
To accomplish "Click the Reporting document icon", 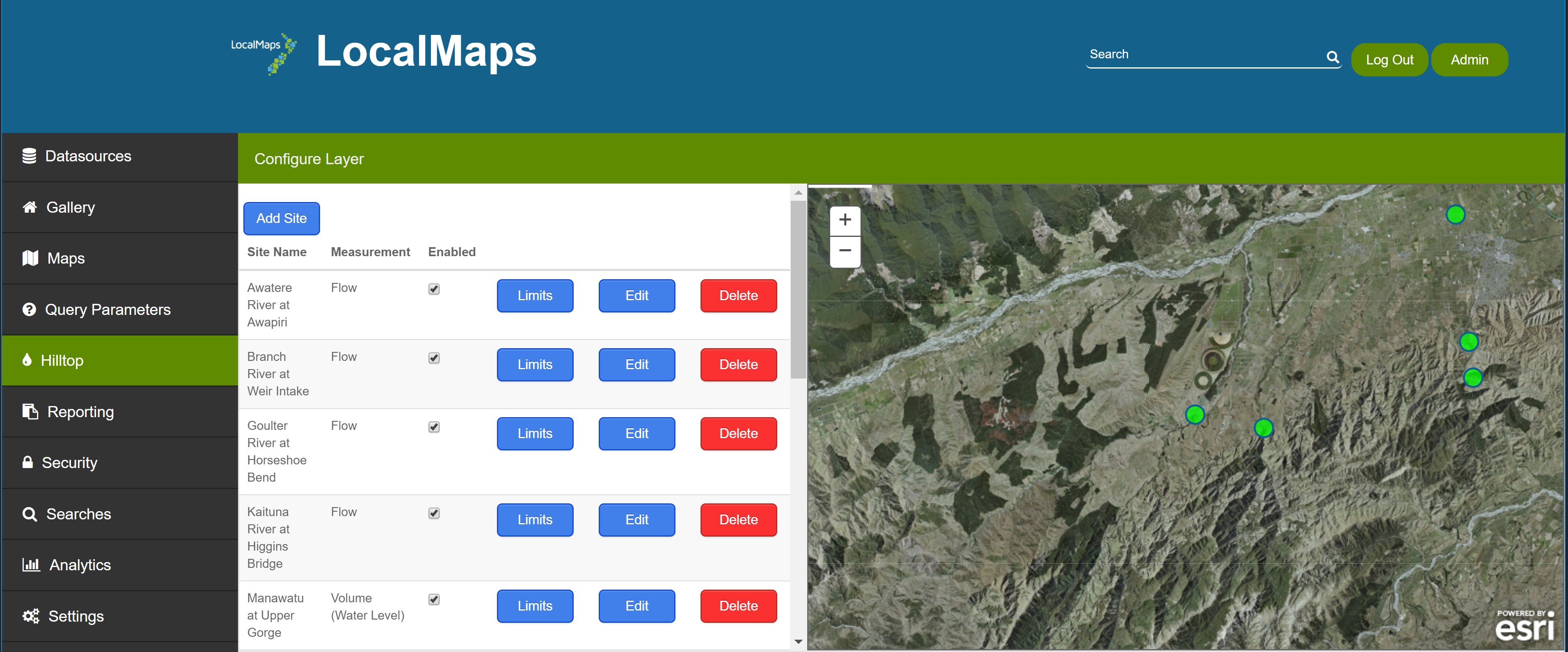I will pyautogui.click(x=30, y=411).
